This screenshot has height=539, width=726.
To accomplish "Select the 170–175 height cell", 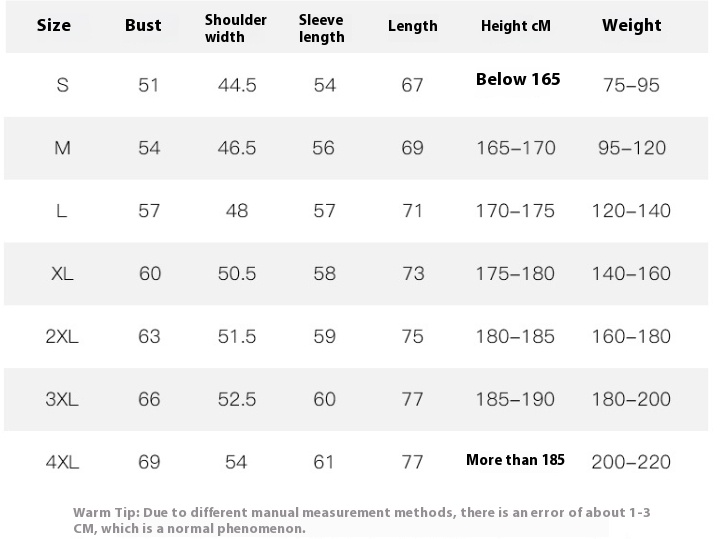I will click(x=515, y=211).
